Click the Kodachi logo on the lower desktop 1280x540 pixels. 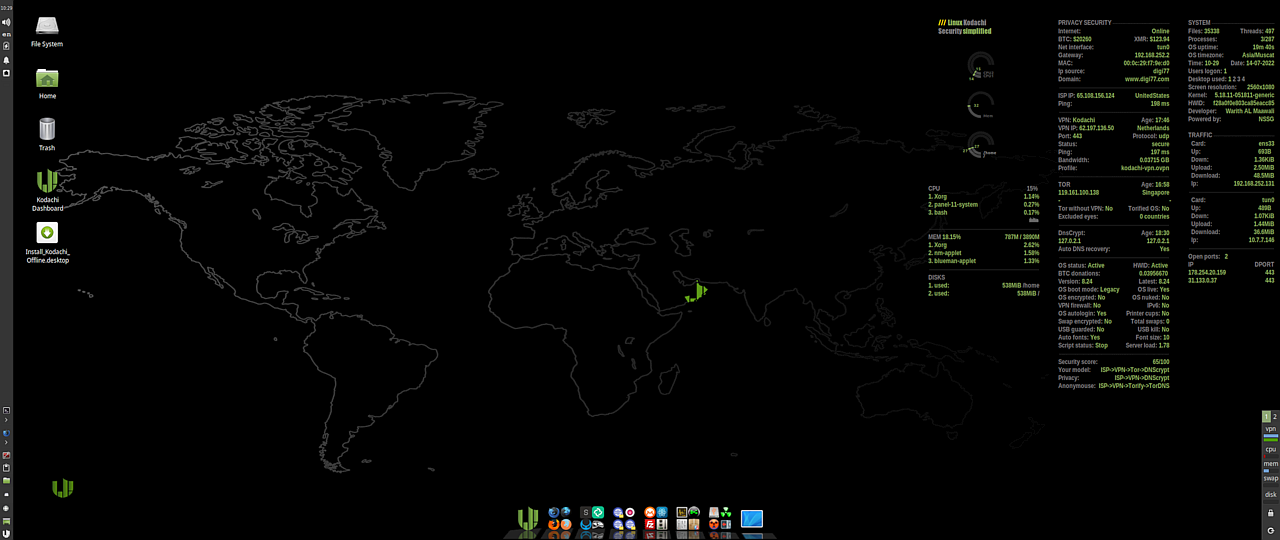coord(63,488)
